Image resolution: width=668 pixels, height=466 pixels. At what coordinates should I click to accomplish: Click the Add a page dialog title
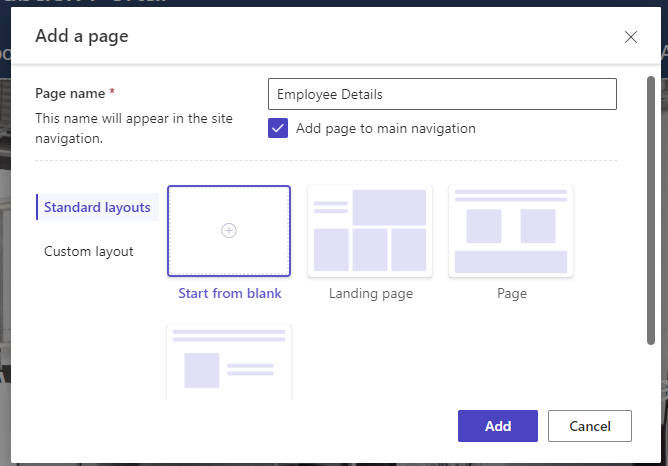click(82, 37)
